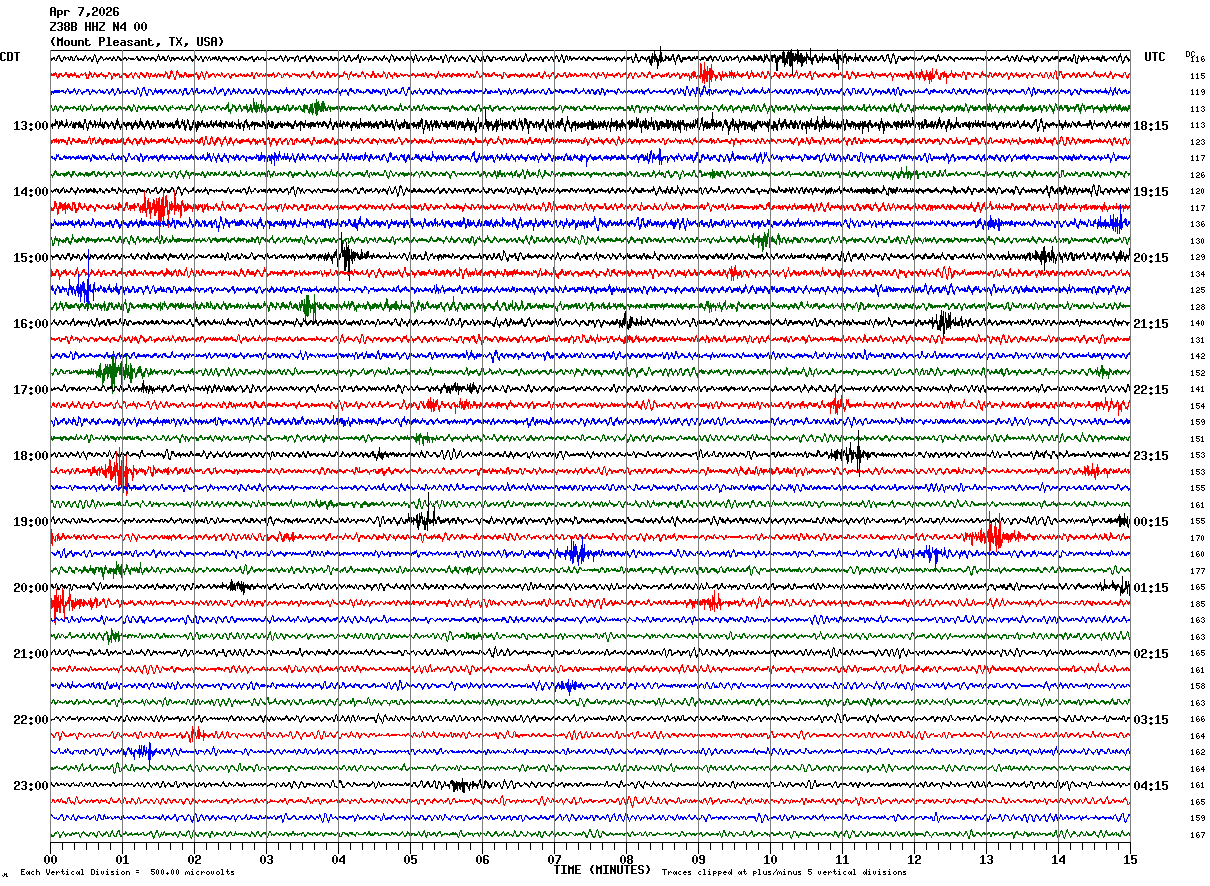Click the DC offset value 116

pos(1197,60)
